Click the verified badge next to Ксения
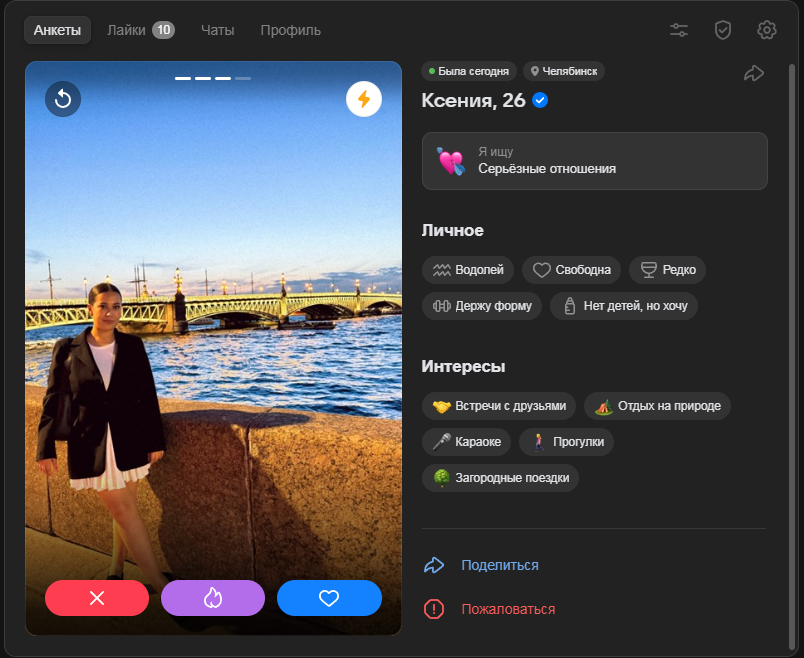 [540, 100]
